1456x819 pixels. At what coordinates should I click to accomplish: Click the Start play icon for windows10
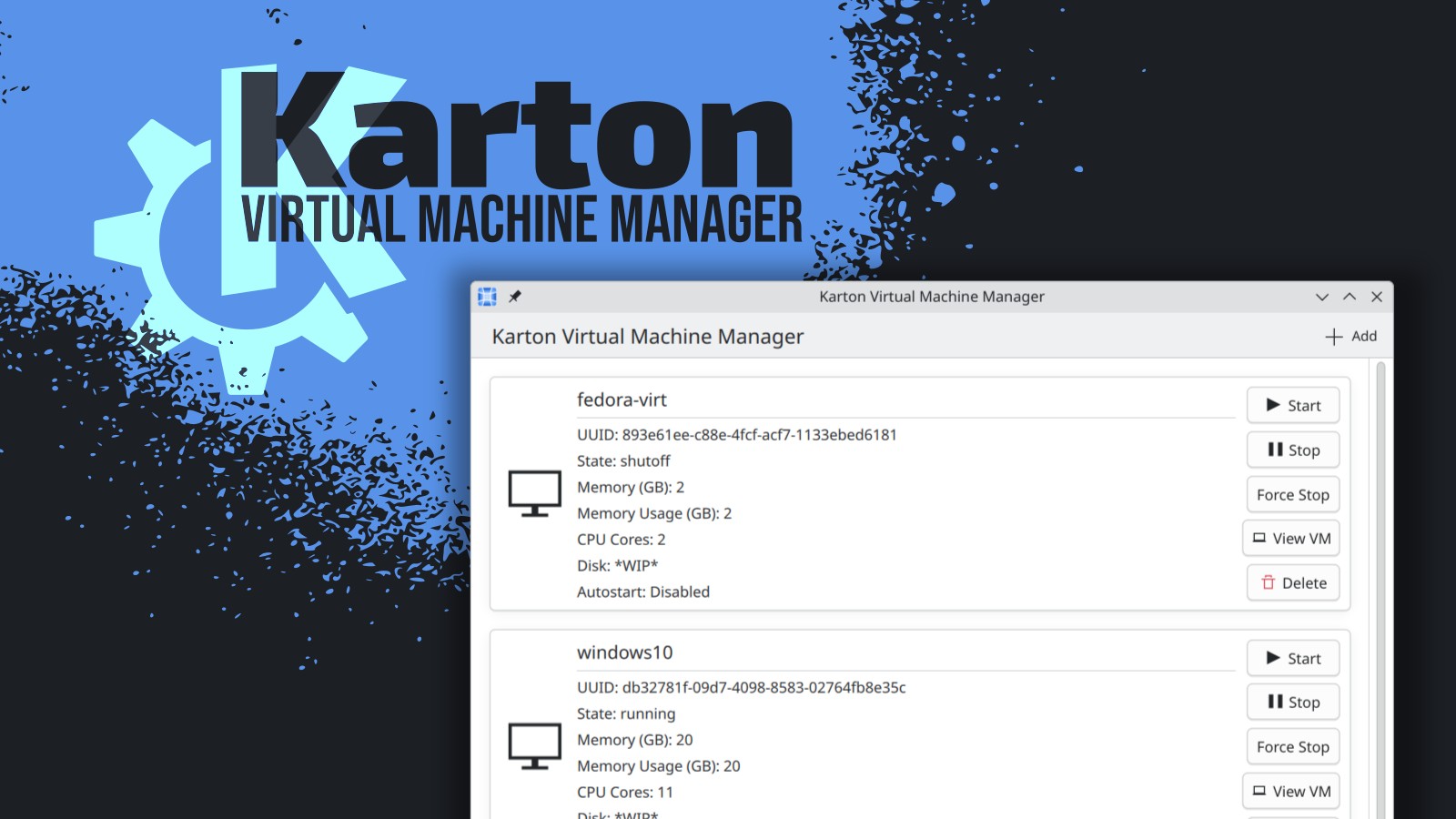point(1272,658)
